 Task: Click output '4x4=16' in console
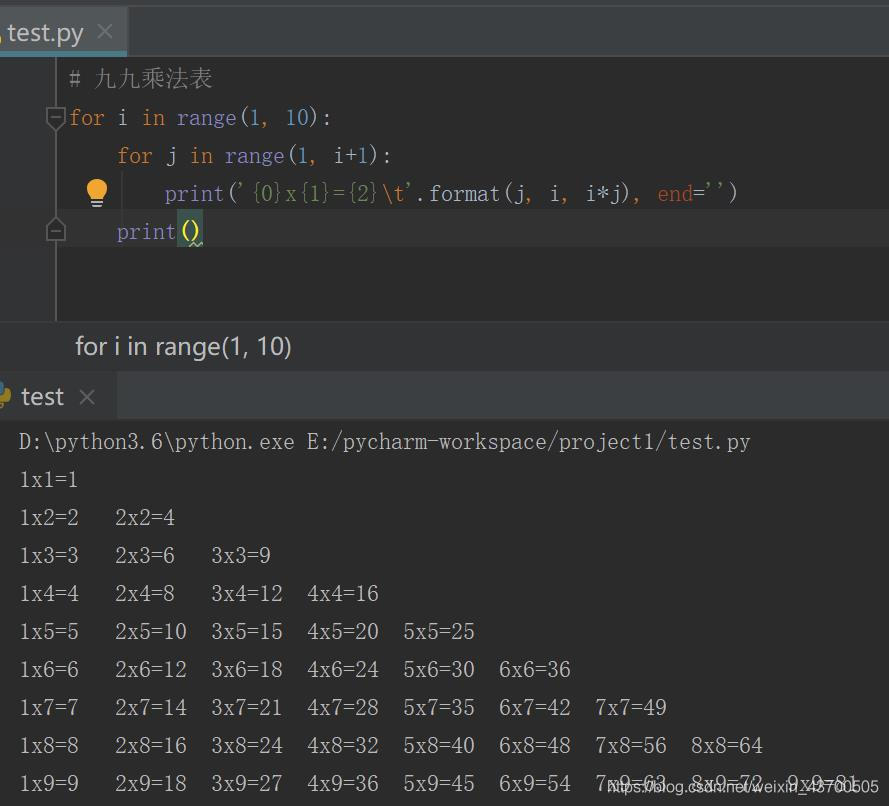click(x=343, y=593)
